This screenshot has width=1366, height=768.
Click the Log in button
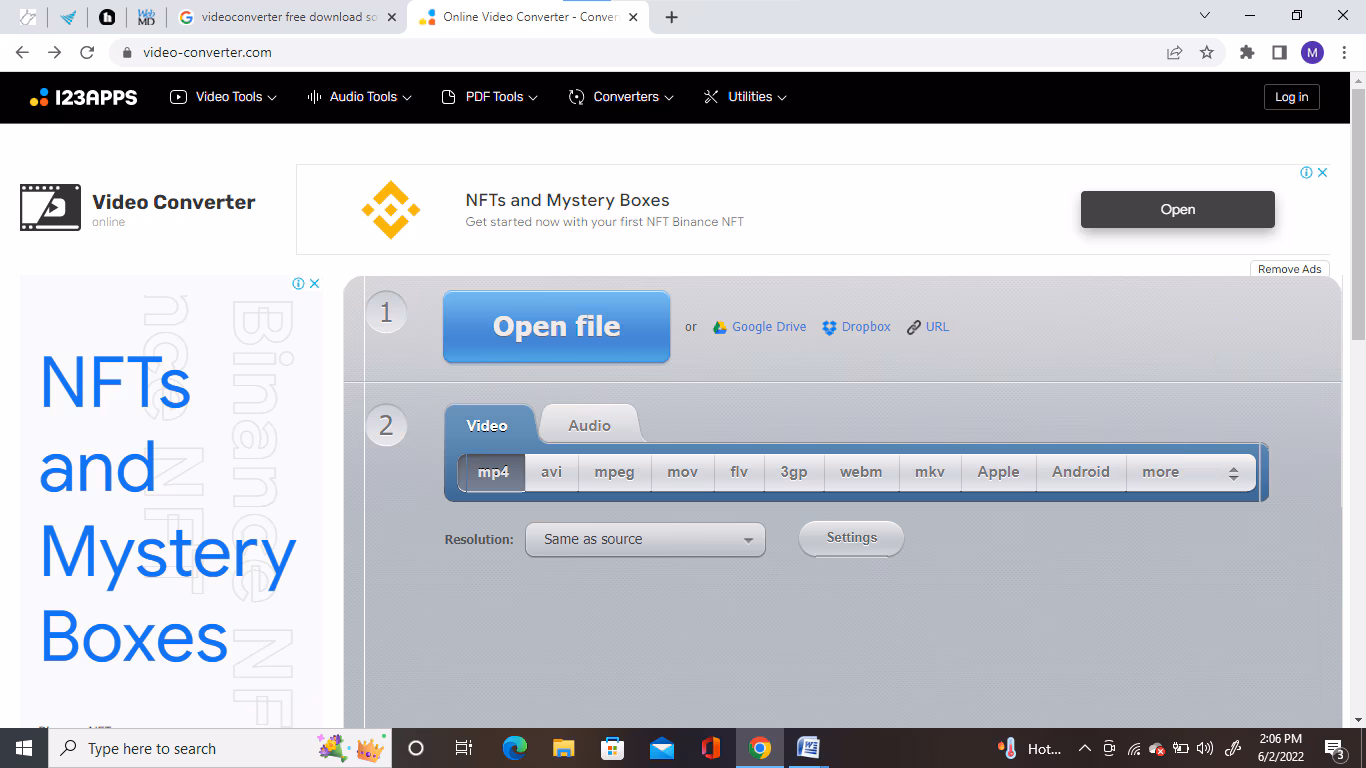pos(1291,97)
